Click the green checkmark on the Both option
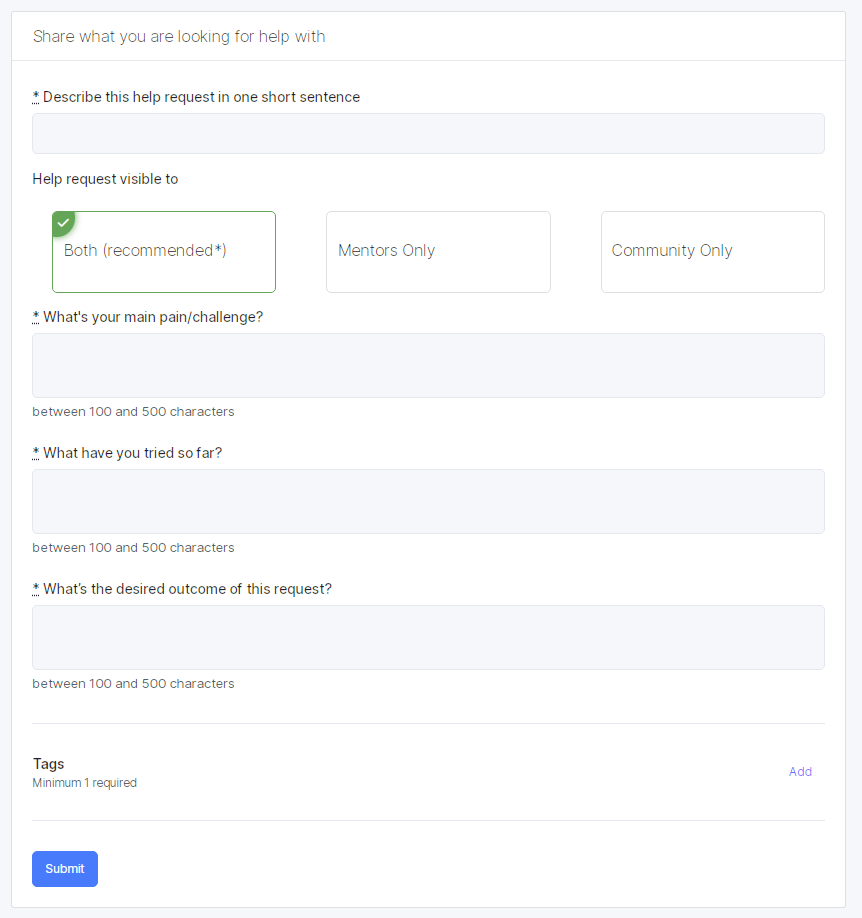 (63, 223)
